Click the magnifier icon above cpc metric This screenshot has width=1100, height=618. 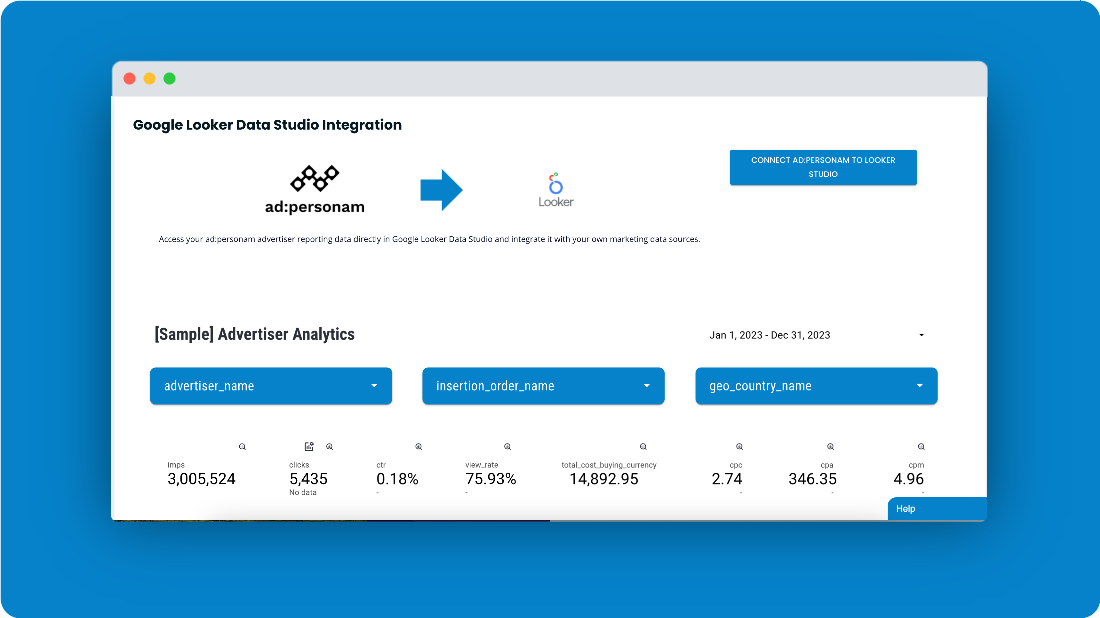739,447
